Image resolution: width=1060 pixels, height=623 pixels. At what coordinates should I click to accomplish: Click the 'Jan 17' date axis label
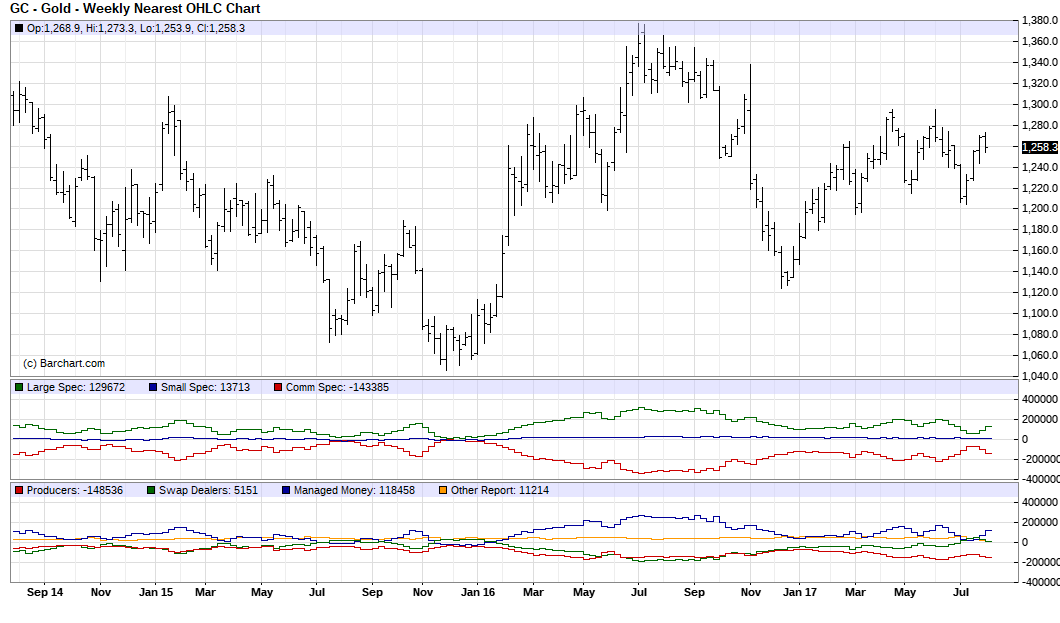click(800, 592)
